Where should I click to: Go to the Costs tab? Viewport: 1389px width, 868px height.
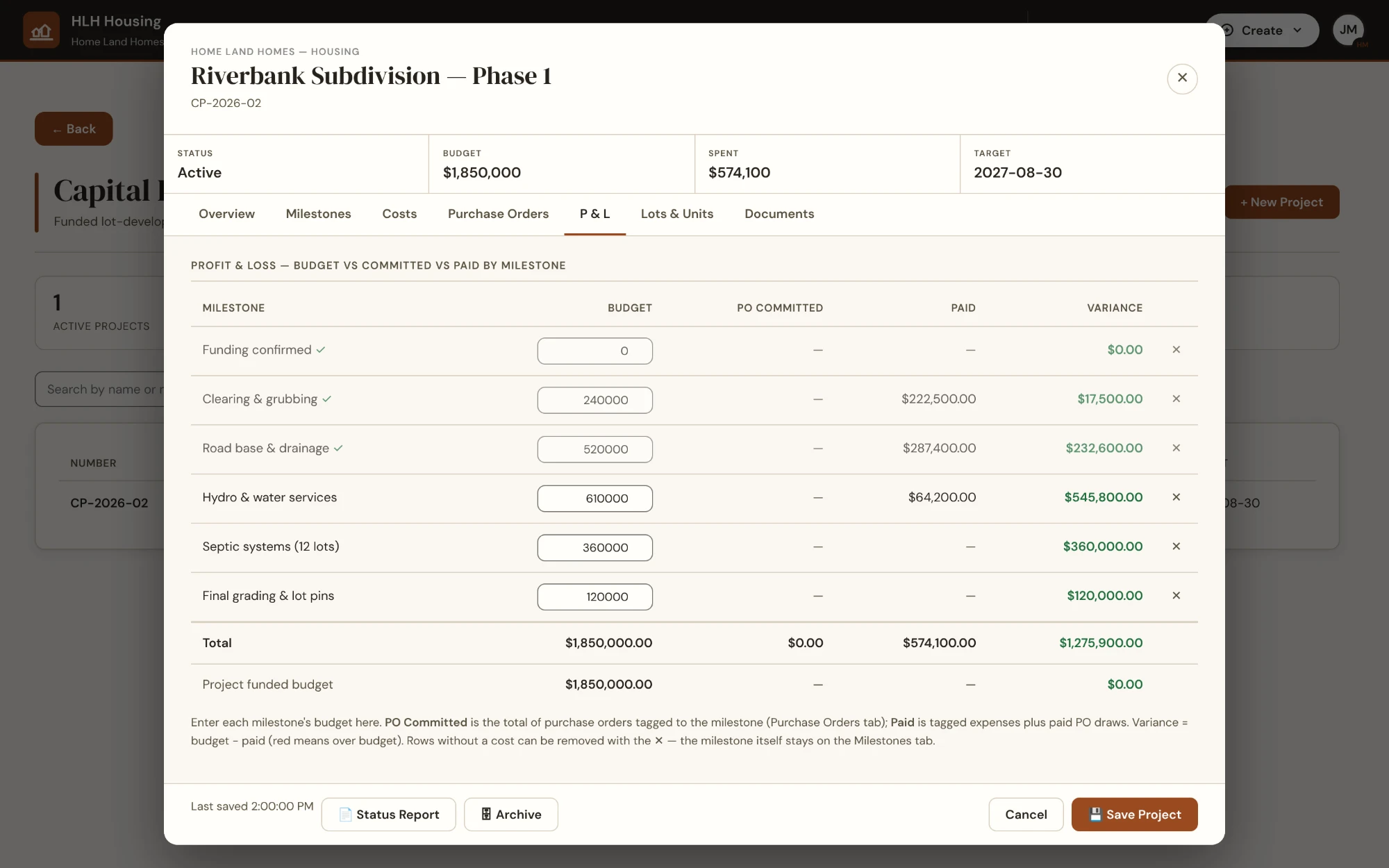[399, 214]
